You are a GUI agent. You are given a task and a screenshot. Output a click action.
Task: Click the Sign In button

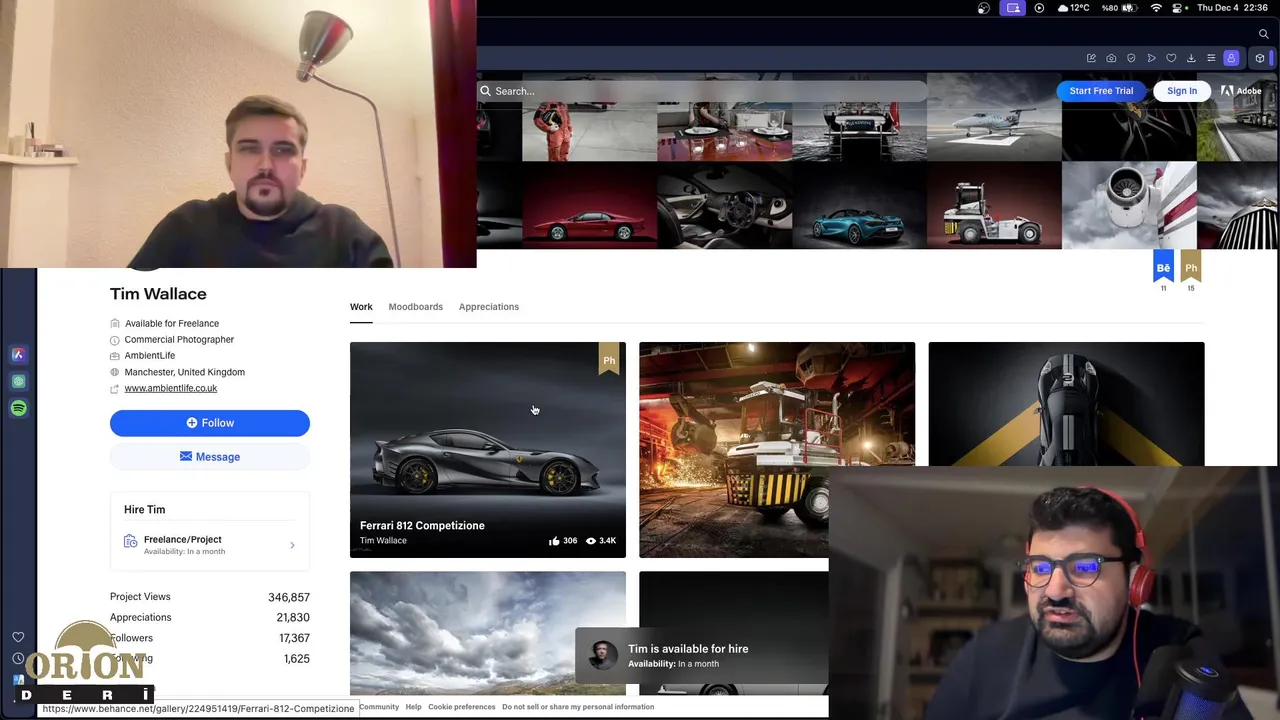coord(1181,91)
